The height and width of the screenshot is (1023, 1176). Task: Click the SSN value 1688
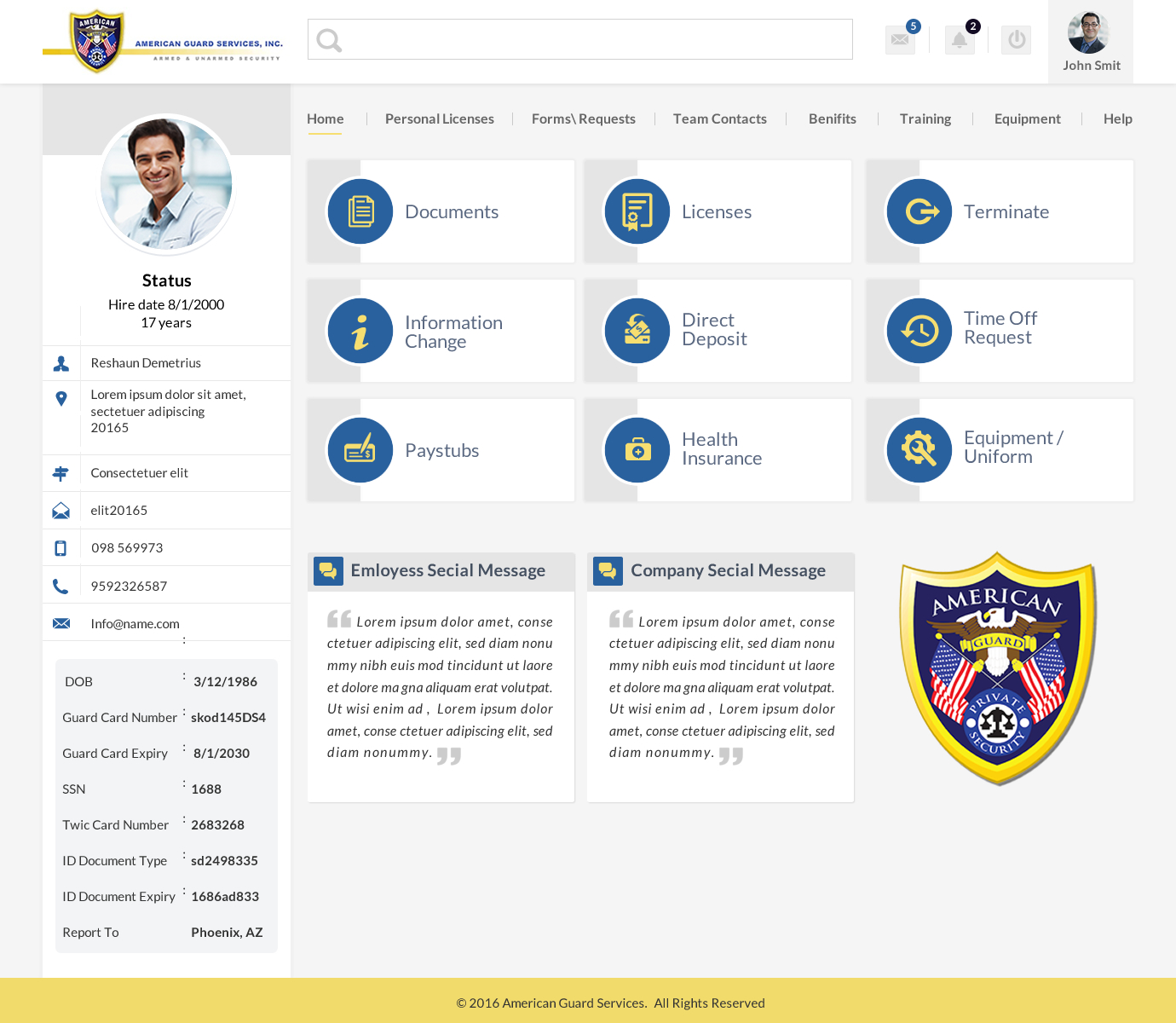pos(206,789)
